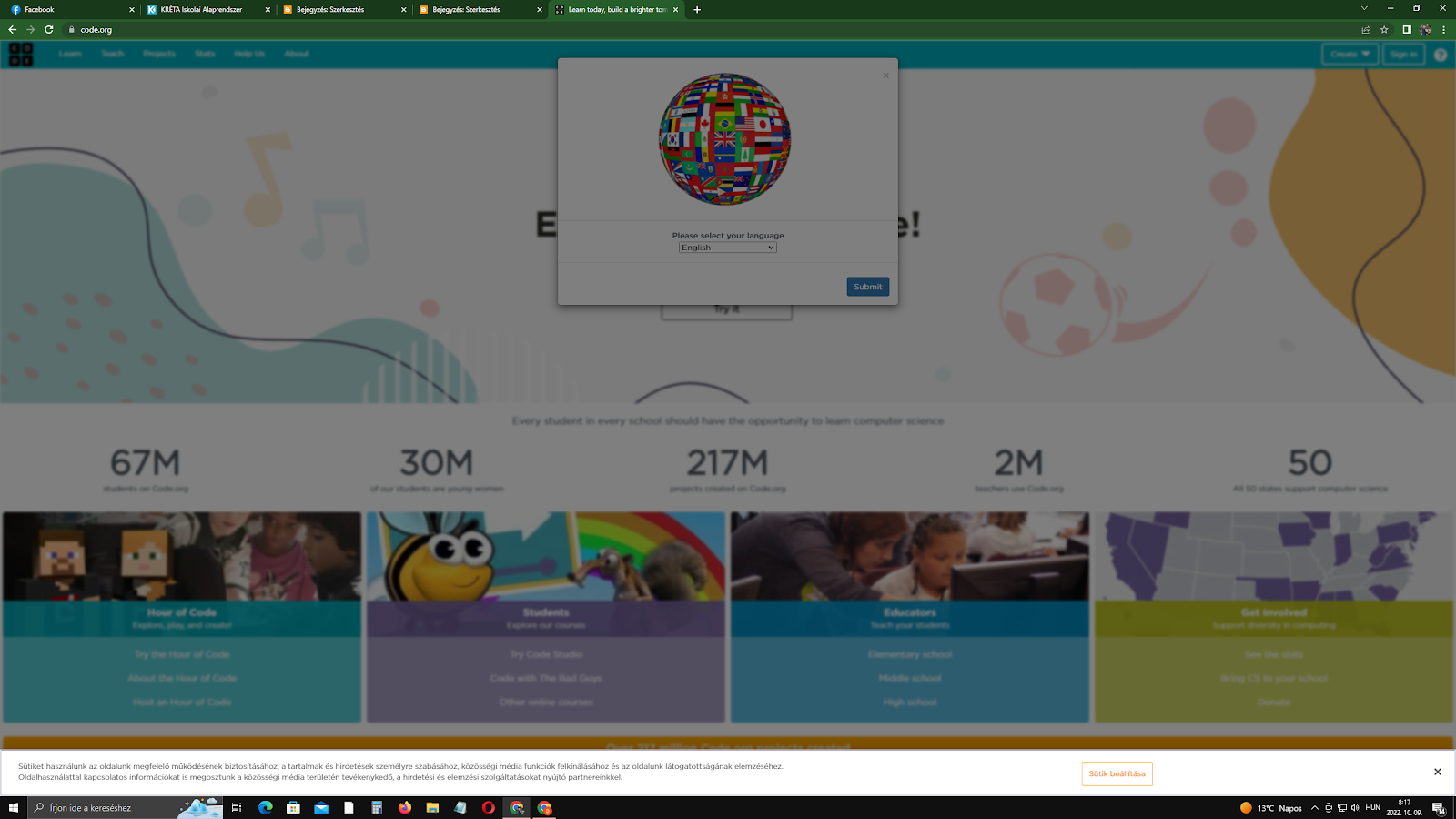Switch to the KRÉTA Iskolai Alaprendszer tab

[208, 10]
